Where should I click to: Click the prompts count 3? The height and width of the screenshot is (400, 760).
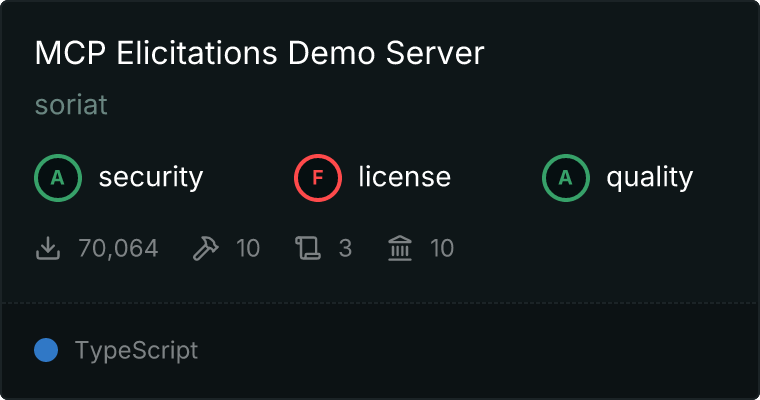click(345, 248)
